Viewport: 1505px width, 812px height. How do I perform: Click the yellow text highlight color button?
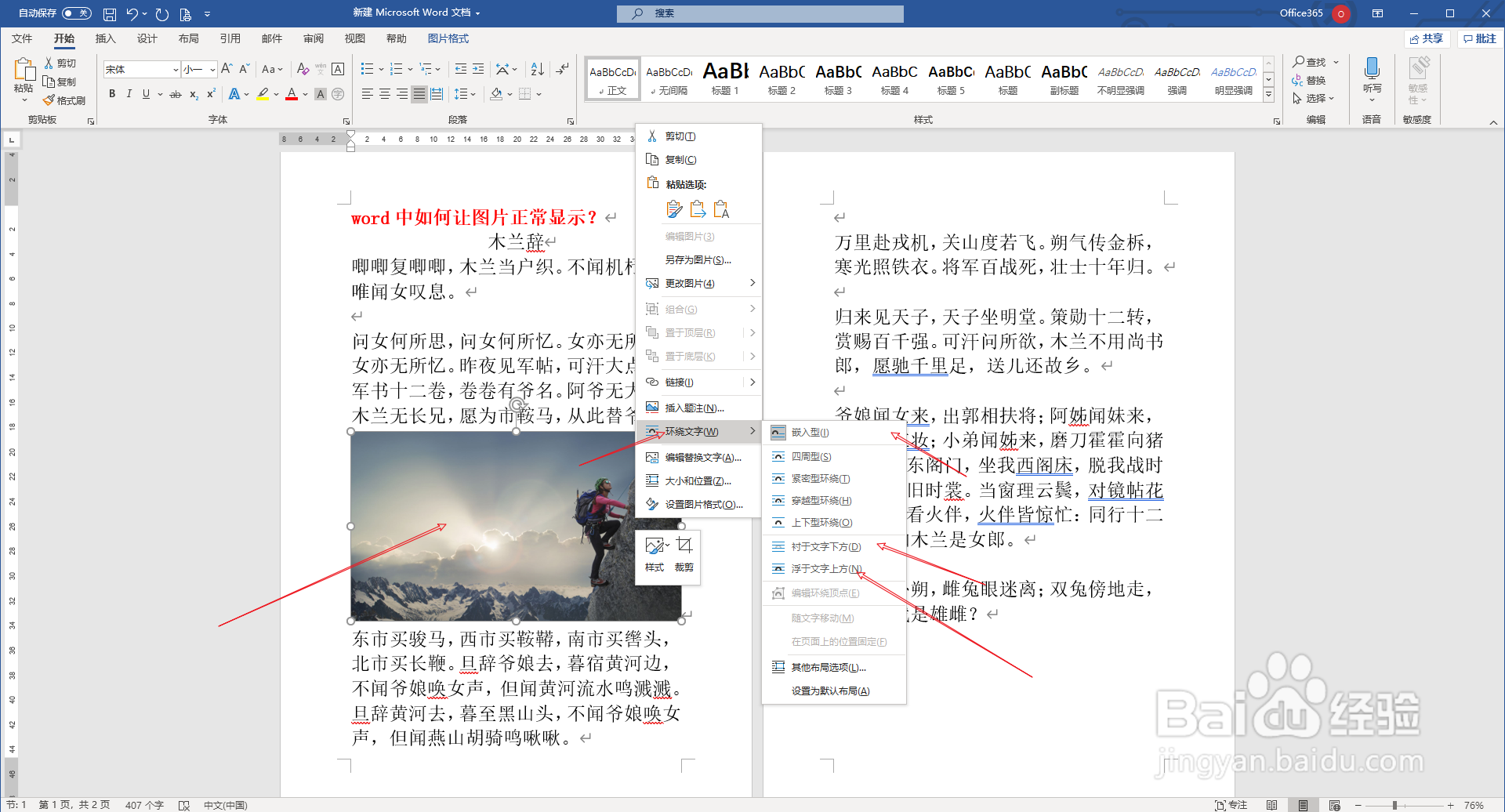pos(263,94)
